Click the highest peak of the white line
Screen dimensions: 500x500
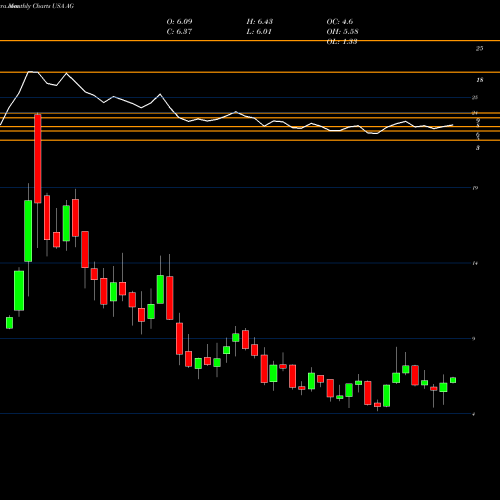pyautogui.click(x=30, y=72)
